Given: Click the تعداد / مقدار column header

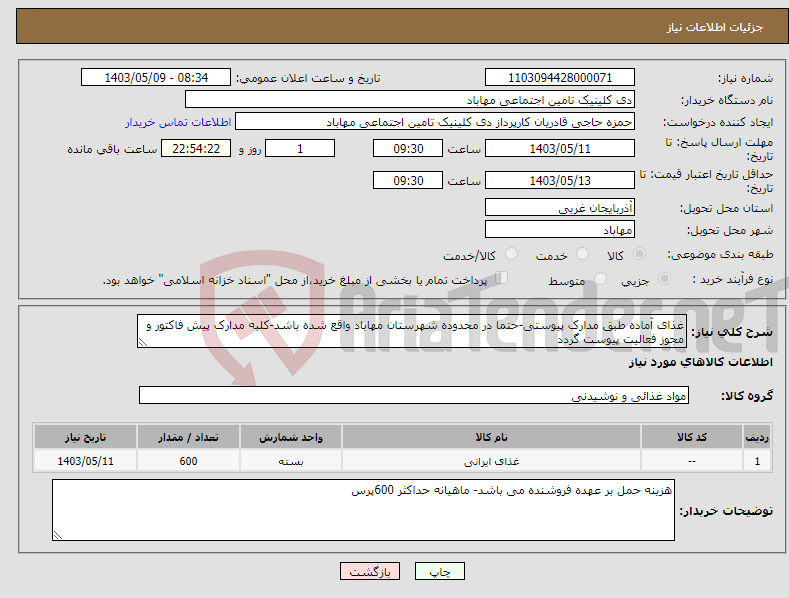Looking at the screenshot, I should (x=188, y=437).
